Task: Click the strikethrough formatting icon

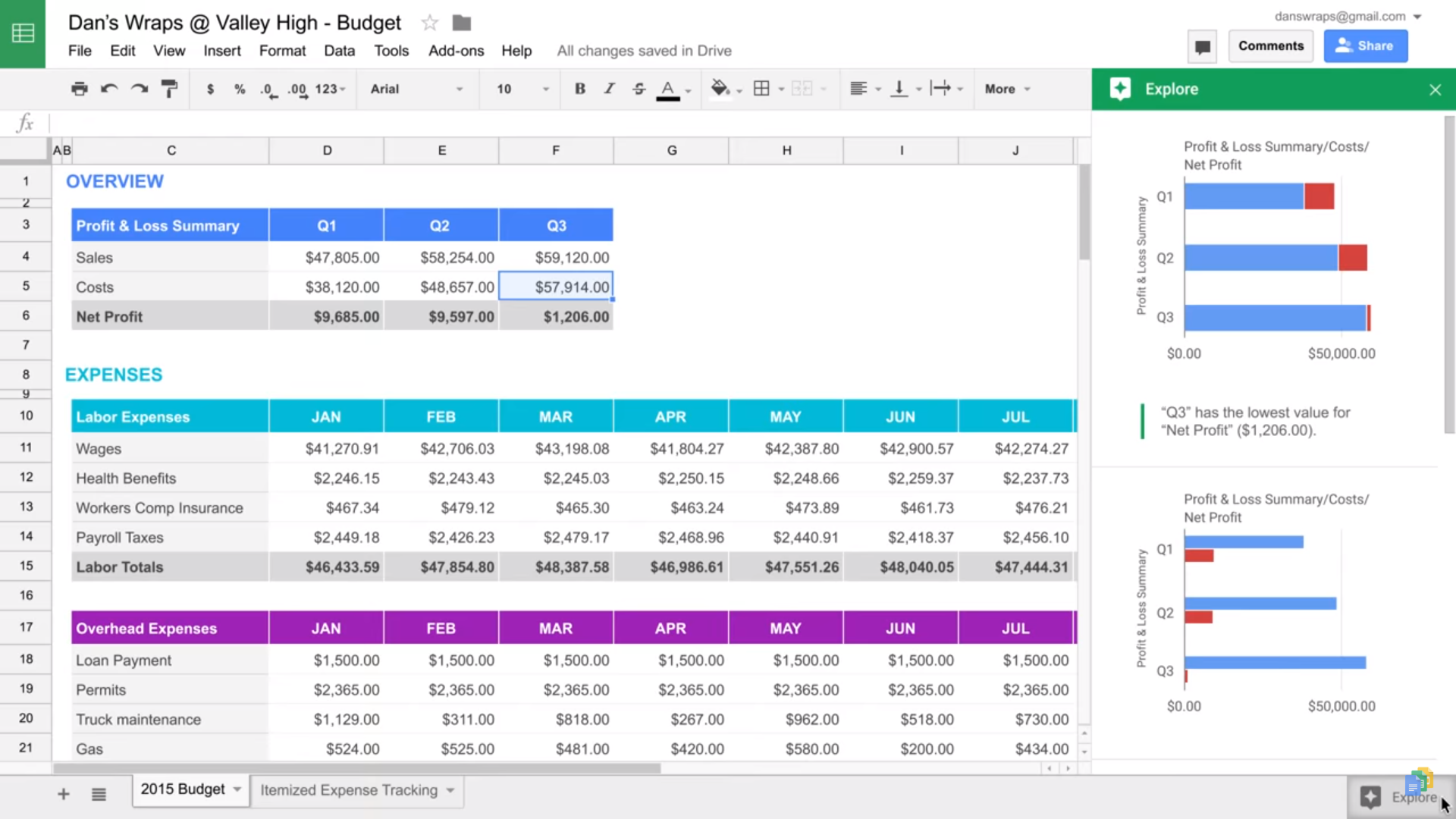Action: click(639, 88)
